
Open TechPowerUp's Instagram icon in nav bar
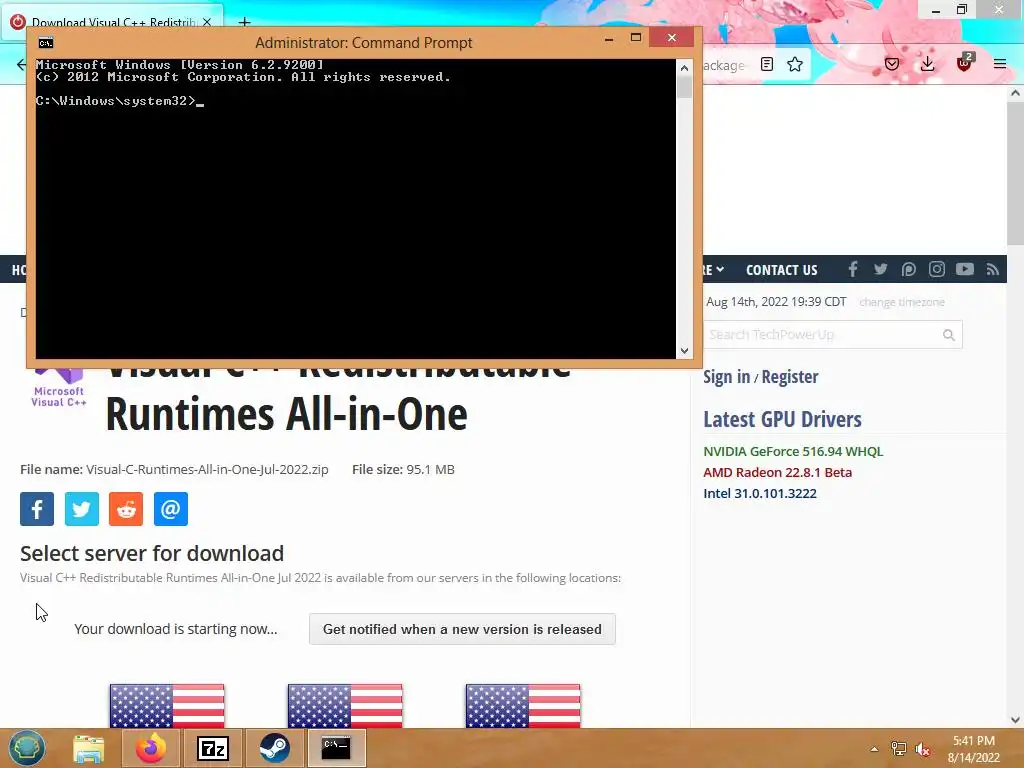(x=936, y=269)
